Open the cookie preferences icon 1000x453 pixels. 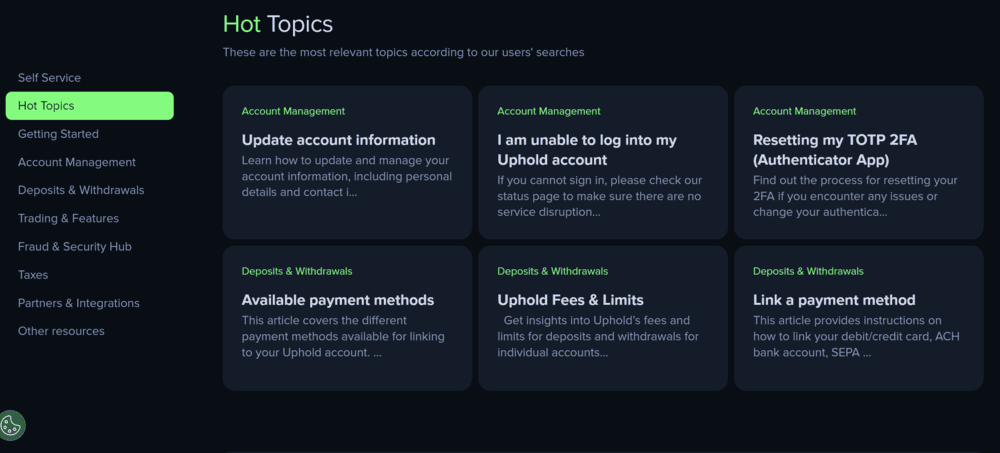[11, 426]
